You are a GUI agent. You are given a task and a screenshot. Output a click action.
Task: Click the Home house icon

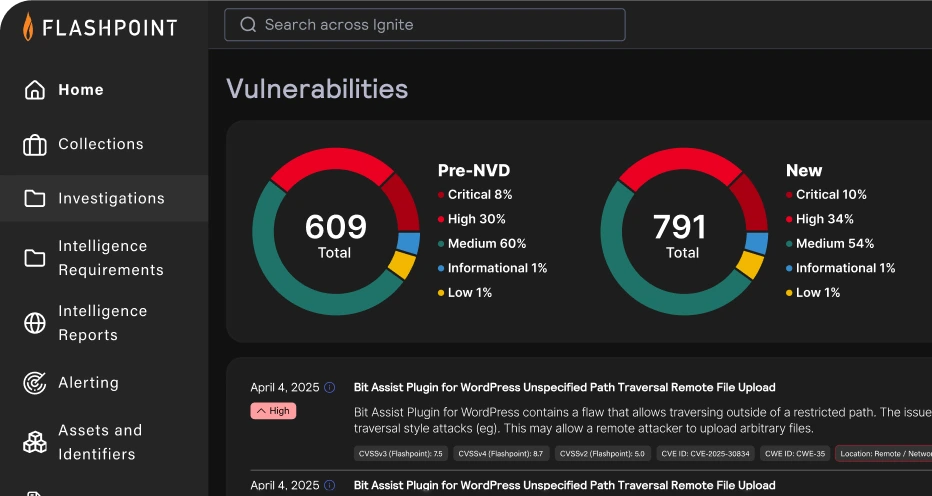[34, 90]
